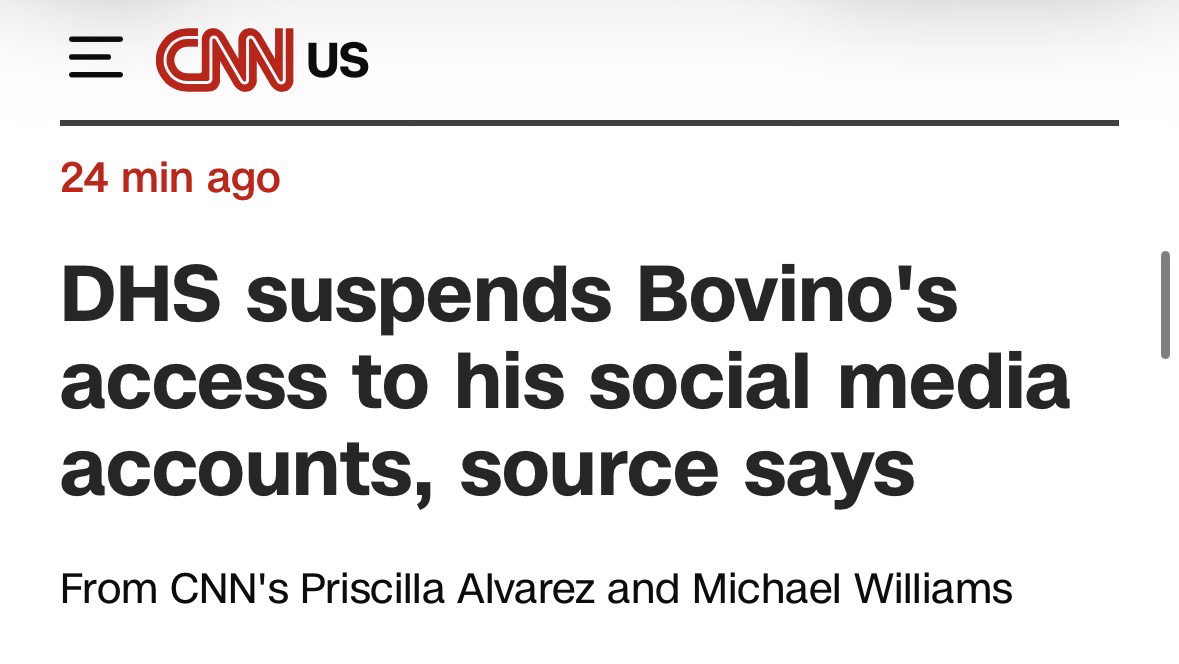Open the hamburger navigation menu
The image size is (1179, 664).
(96, 58)
